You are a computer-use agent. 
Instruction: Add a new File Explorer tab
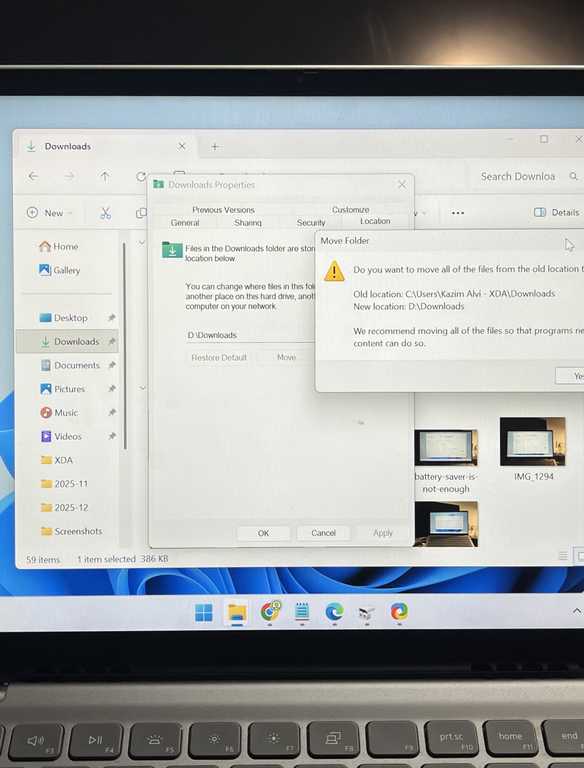215,146
